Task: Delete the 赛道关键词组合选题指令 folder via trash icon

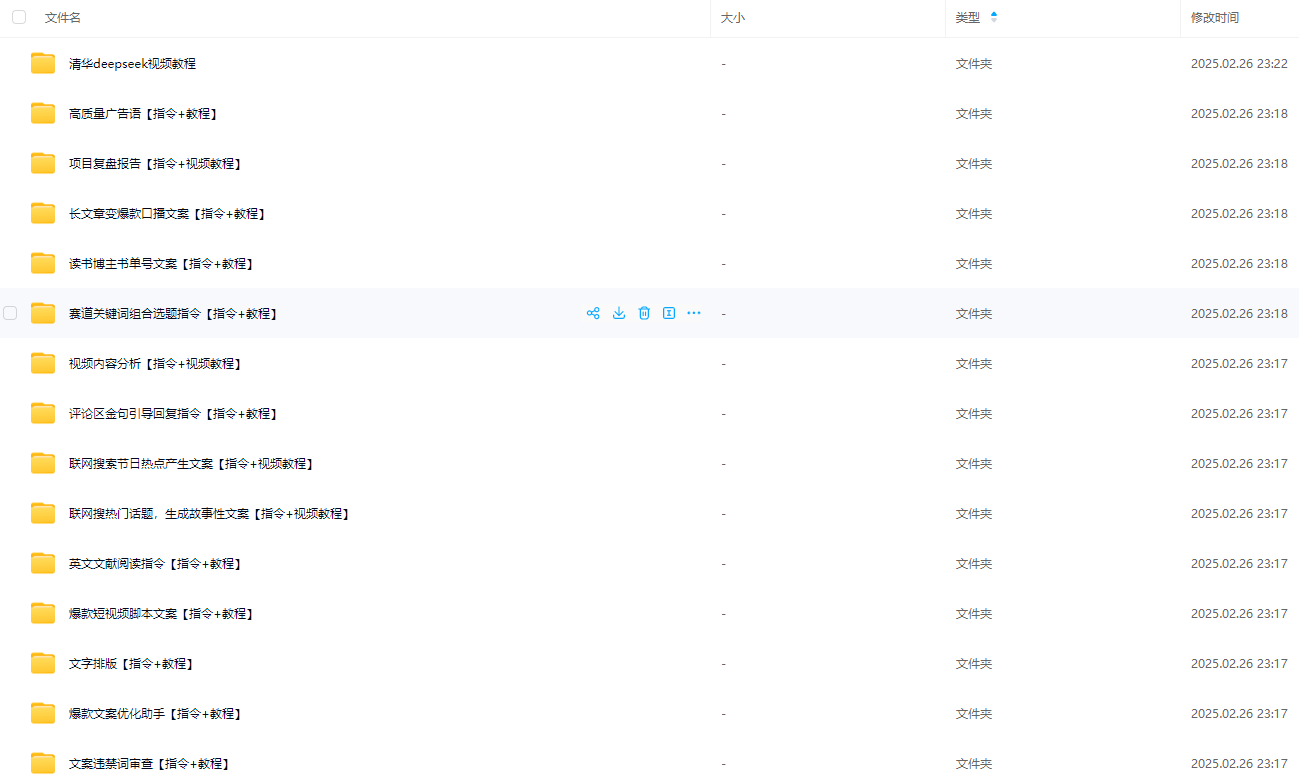Action: coord(644,313)
